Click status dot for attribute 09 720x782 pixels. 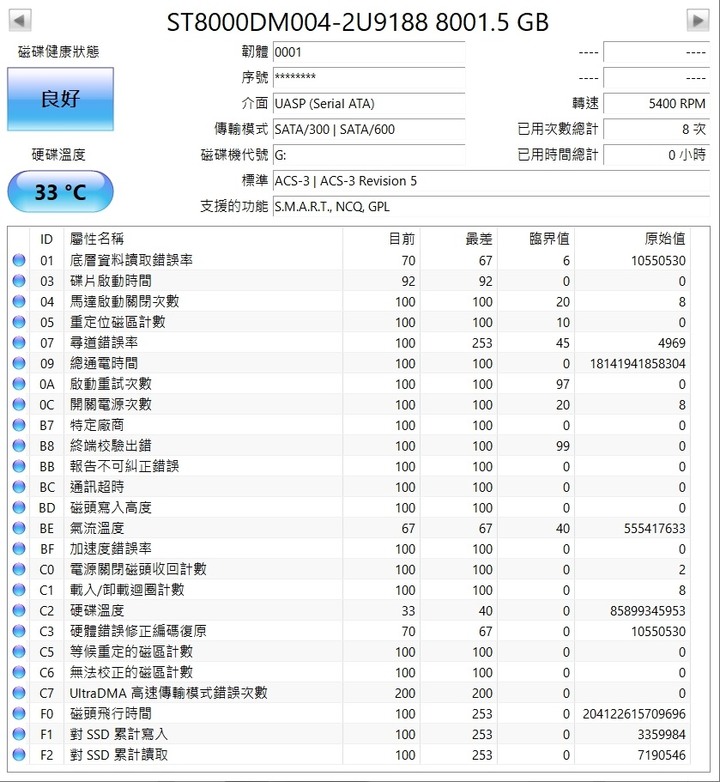point(19,364)
